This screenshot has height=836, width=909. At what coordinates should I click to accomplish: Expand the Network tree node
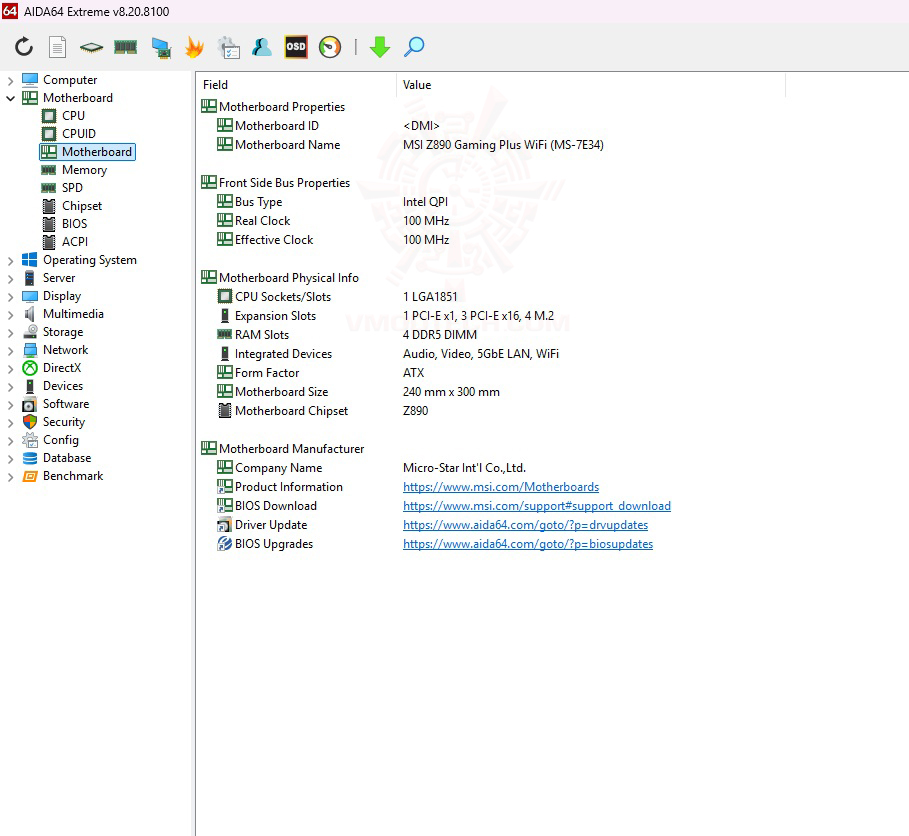[x=10, y=351]
